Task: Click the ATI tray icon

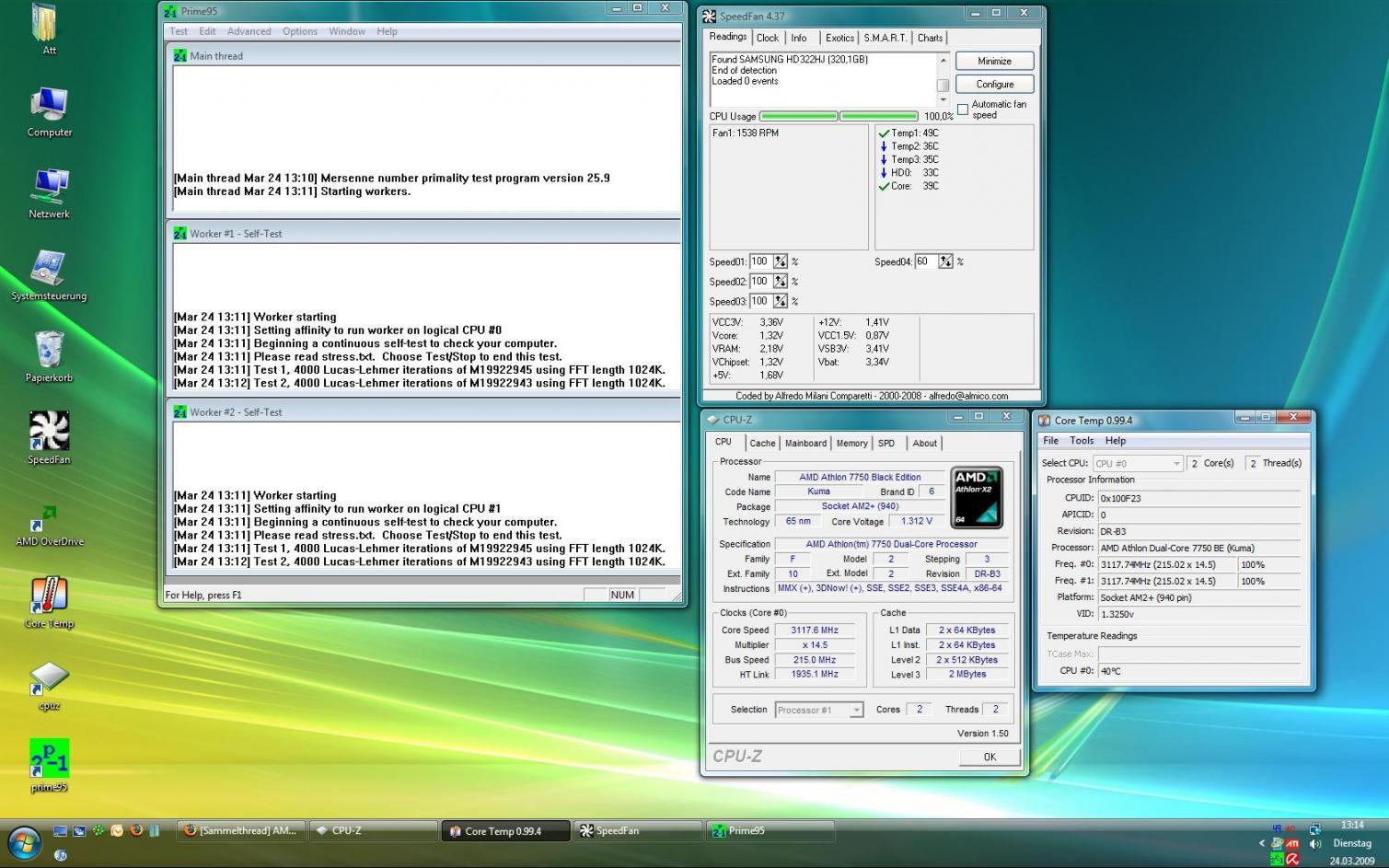Action: [x=1292, y=843]
